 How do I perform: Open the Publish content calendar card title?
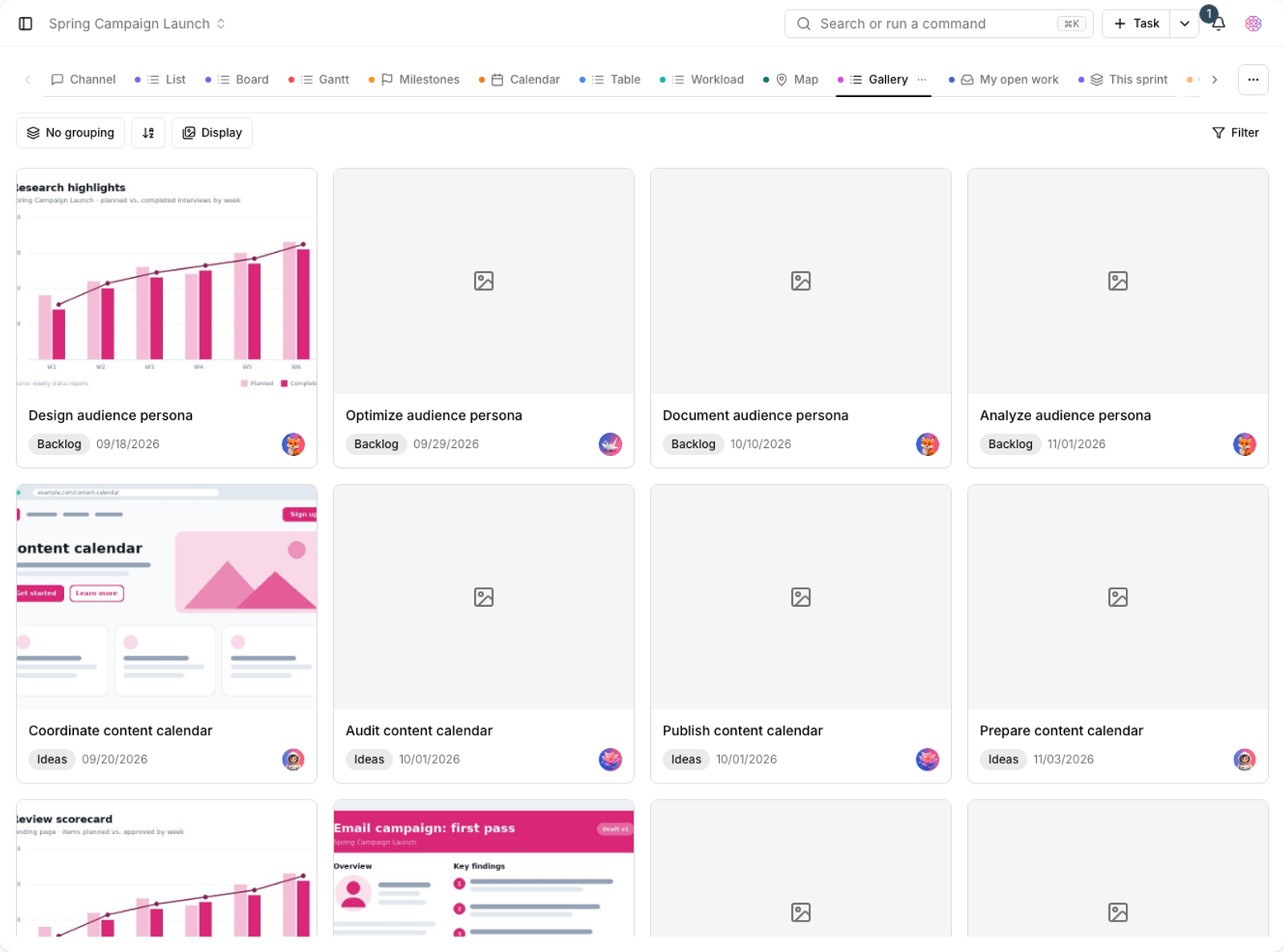click(742, 730)
